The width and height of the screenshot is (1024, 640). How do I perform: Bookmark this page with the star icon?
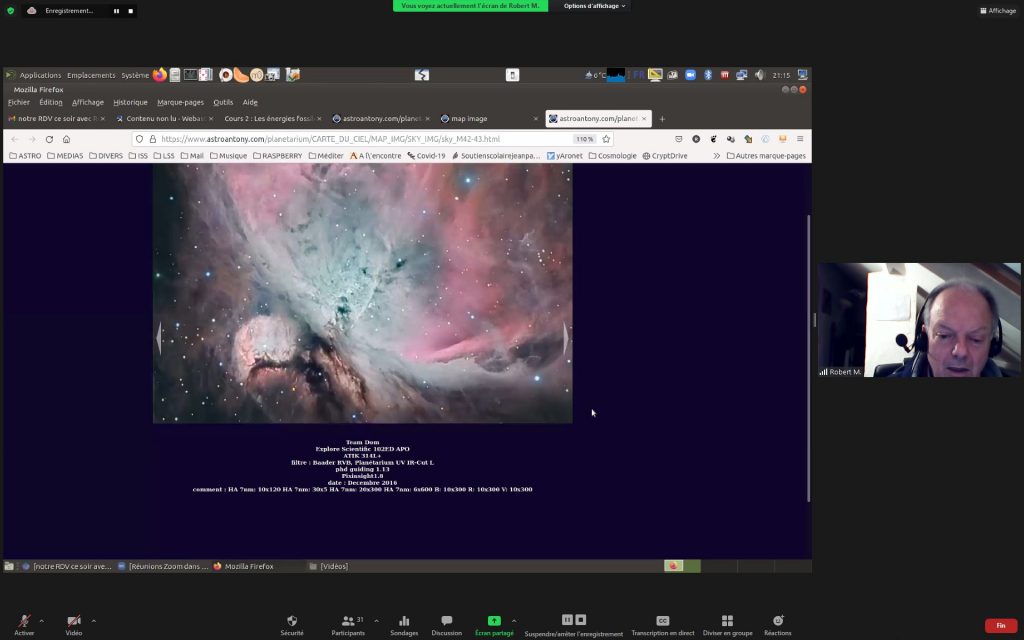click(606, 139)
